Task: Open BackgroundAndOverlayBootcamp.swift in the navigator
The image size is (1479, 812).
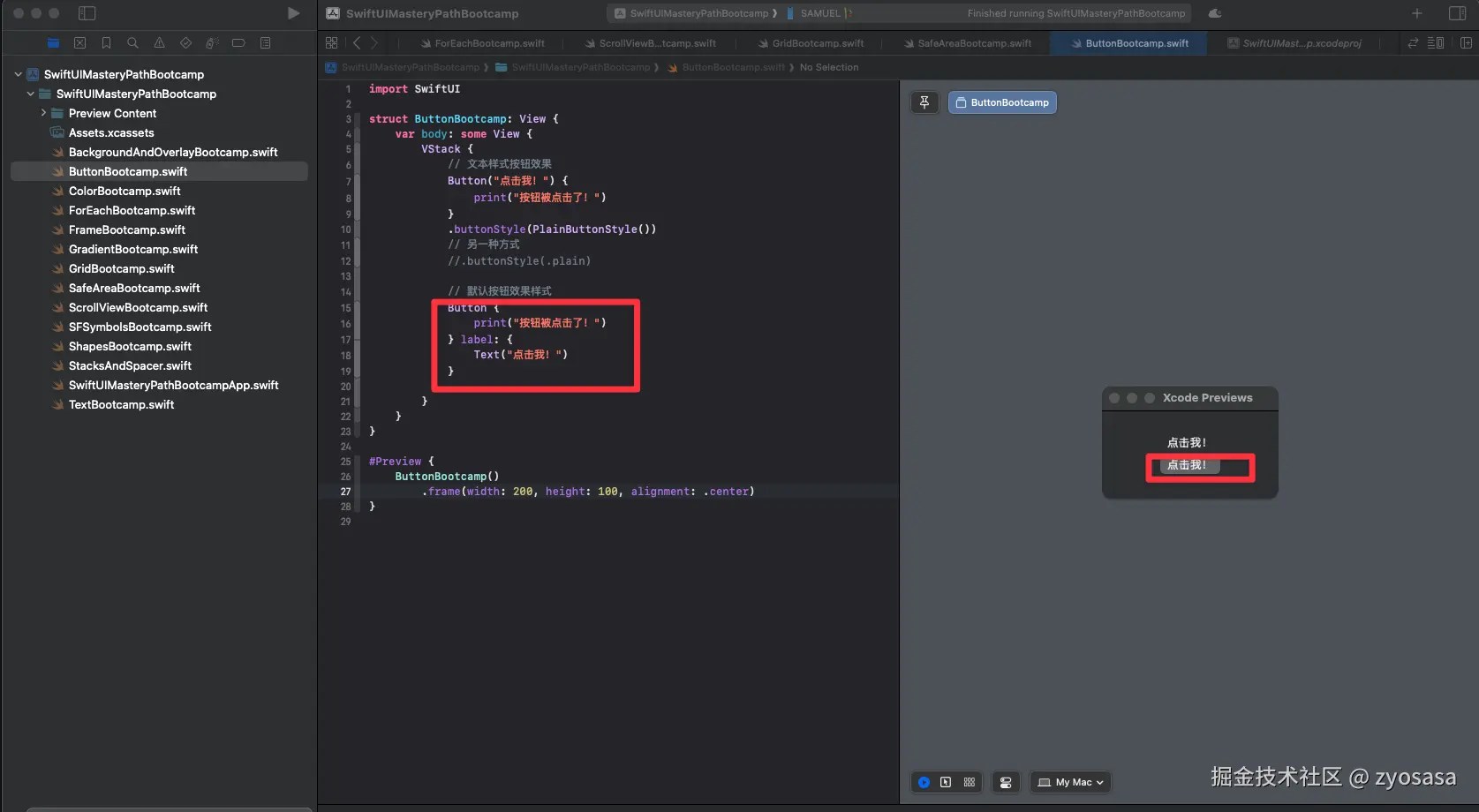Action: coord(173,152)
